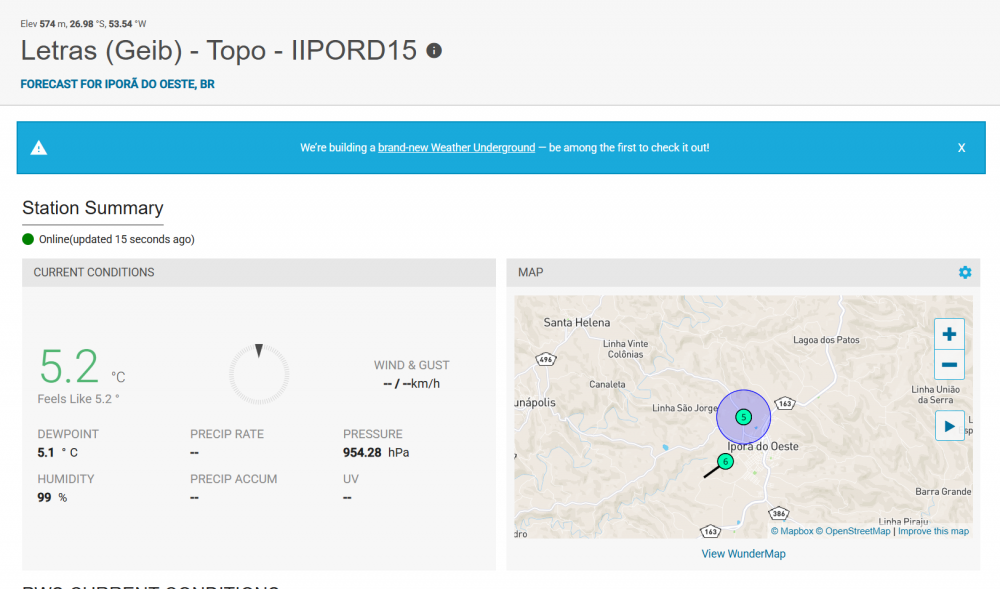
Task: Follow the brand-new Weather Underground link
Action: coord(456,148)
